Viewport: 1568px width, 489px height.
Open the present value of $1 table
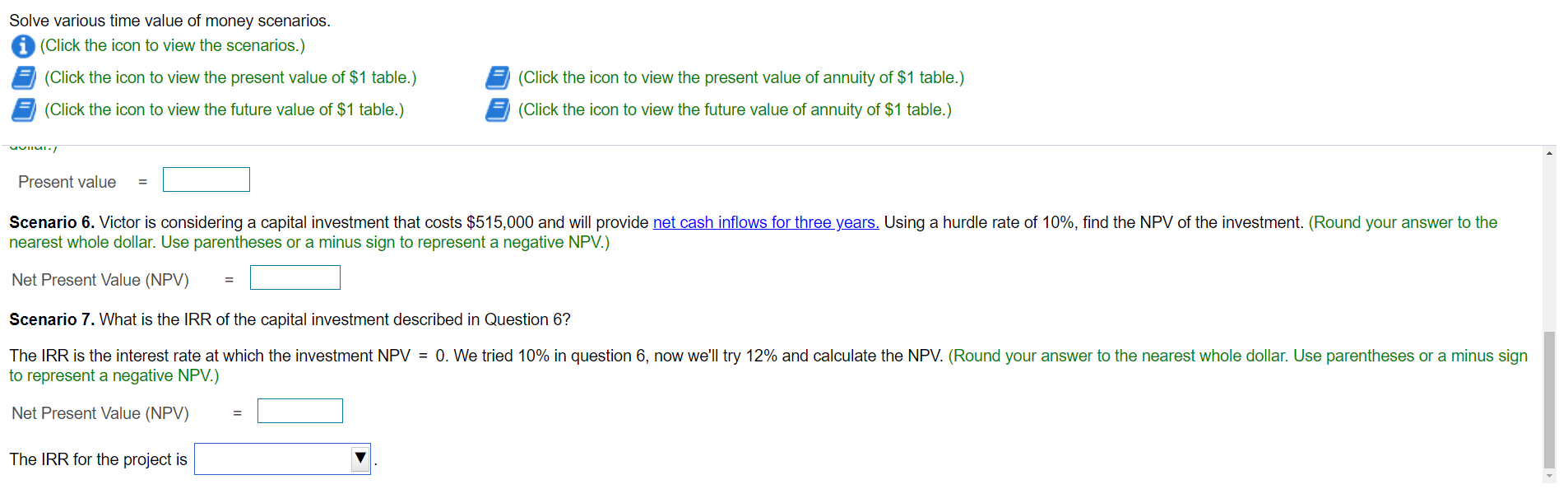[x=23, y=77]
